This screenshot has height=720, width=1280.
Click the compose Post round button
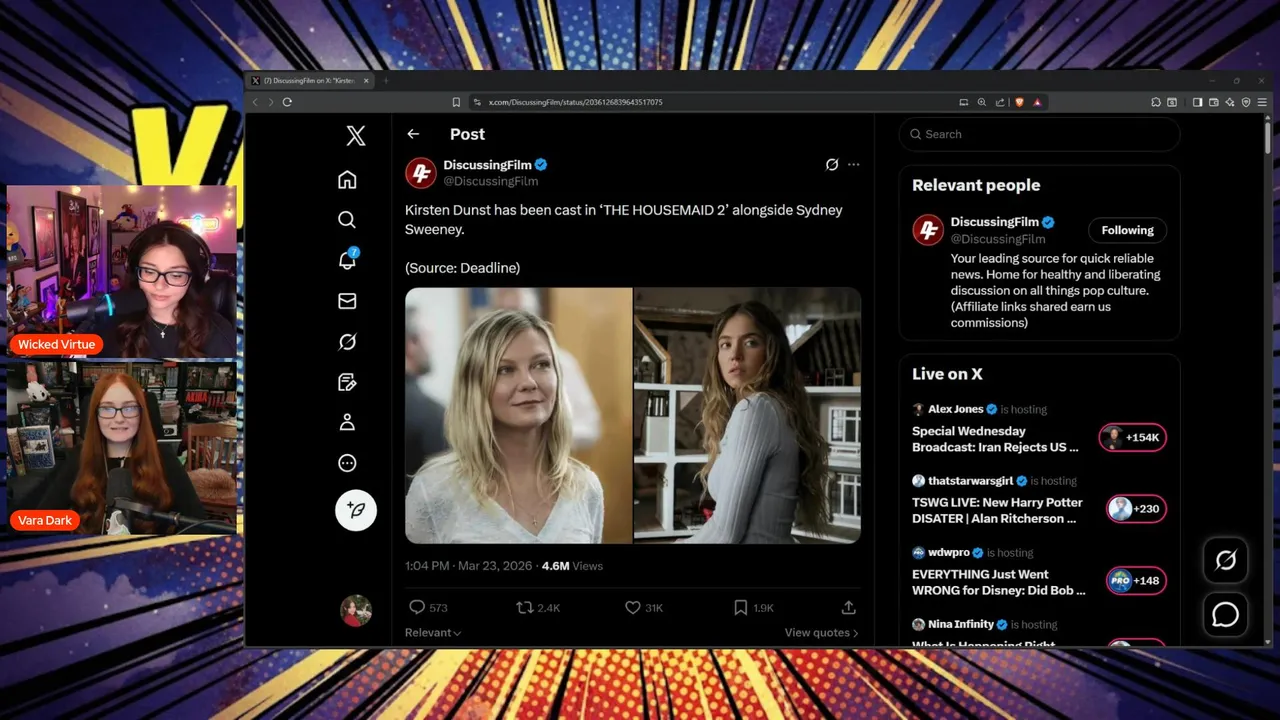(355, 510)
